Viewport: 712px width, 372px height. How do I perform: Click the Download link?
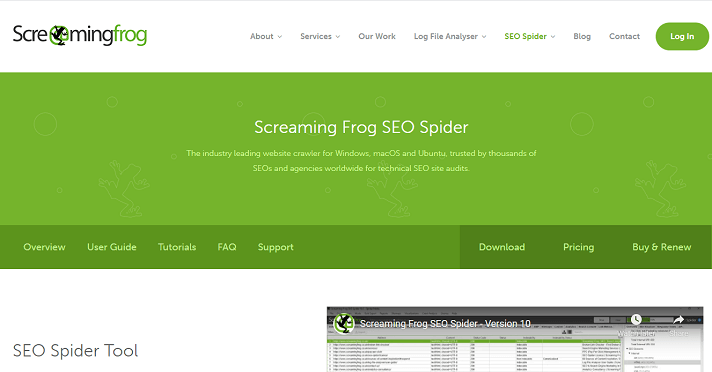click(x=502, y=247)
